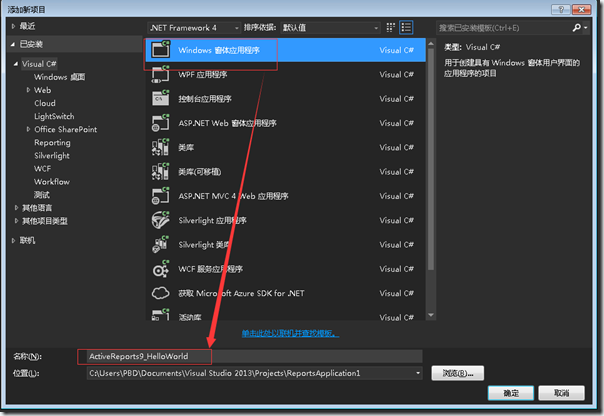Select the WCF service application gear icon
604x416 pixels.
160,269
